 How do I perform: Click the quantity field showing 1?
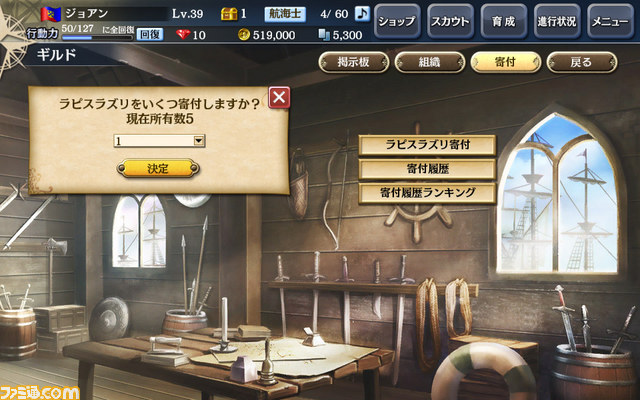tap(159, 141)
